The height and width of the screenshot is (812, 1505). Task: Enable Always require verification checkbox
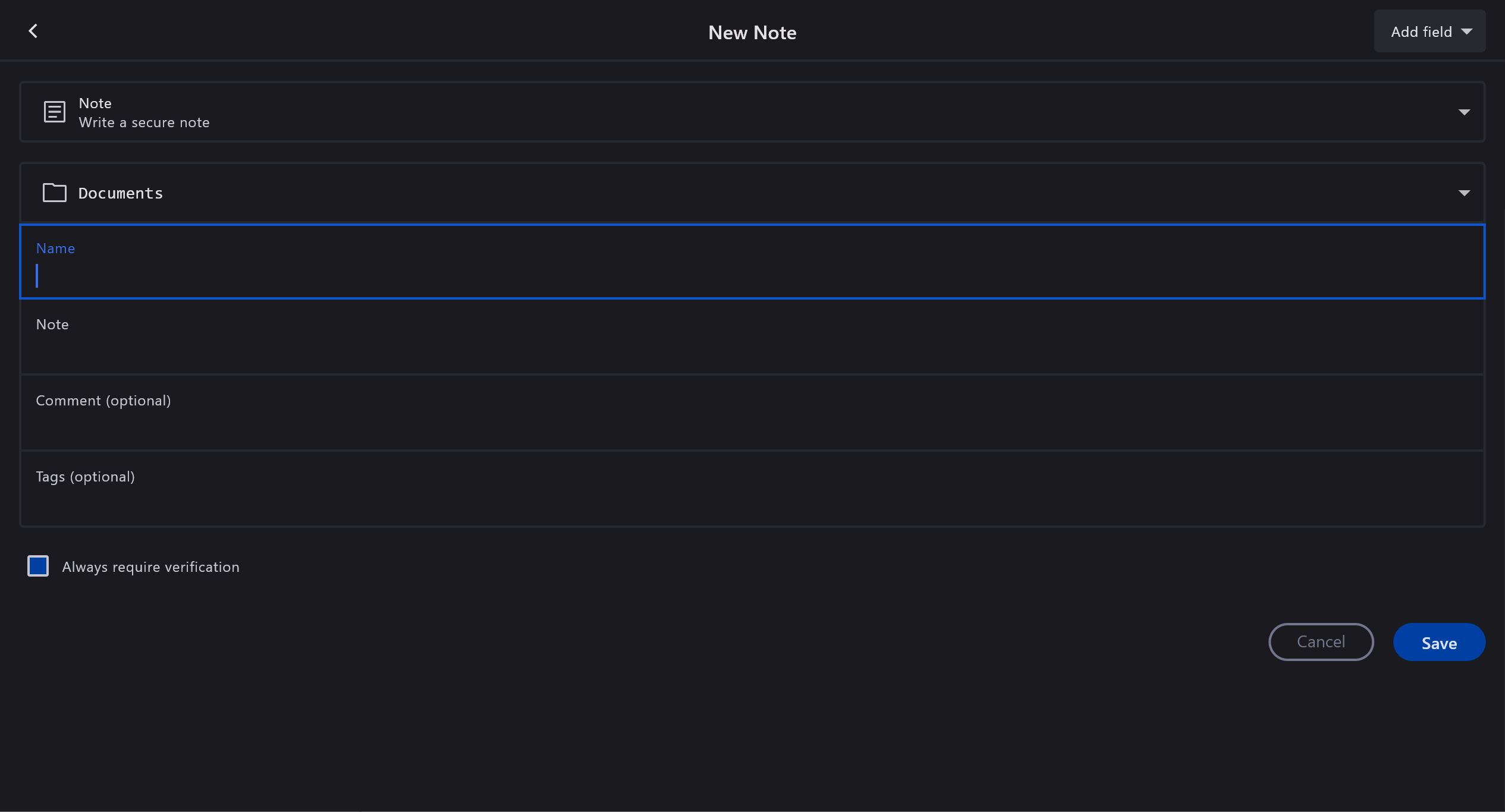click(x=38, y=566)
